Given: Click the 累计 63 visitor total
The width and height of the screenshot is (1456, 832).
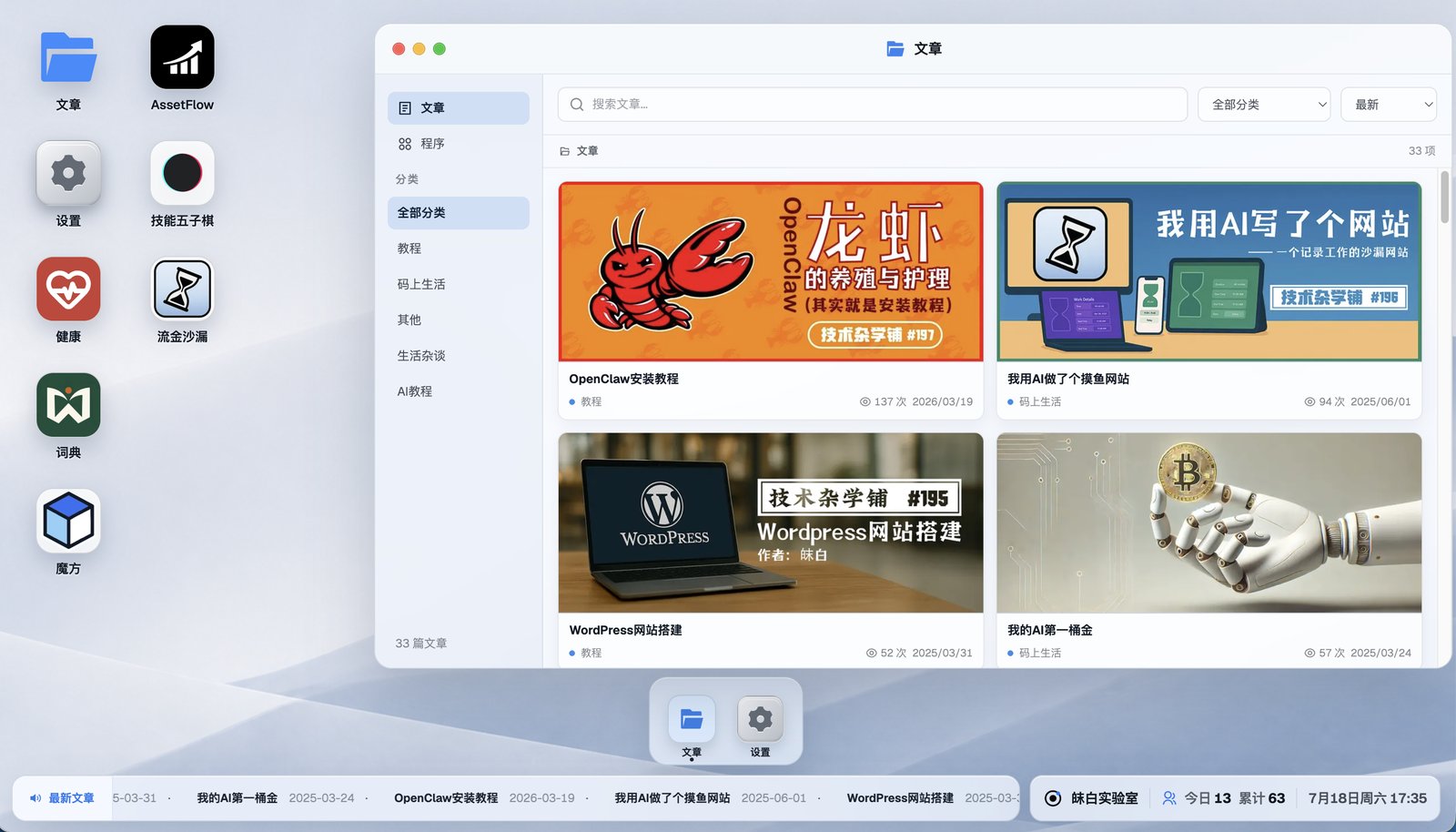Looking at the screenshot, I should tap(1262, 798).
